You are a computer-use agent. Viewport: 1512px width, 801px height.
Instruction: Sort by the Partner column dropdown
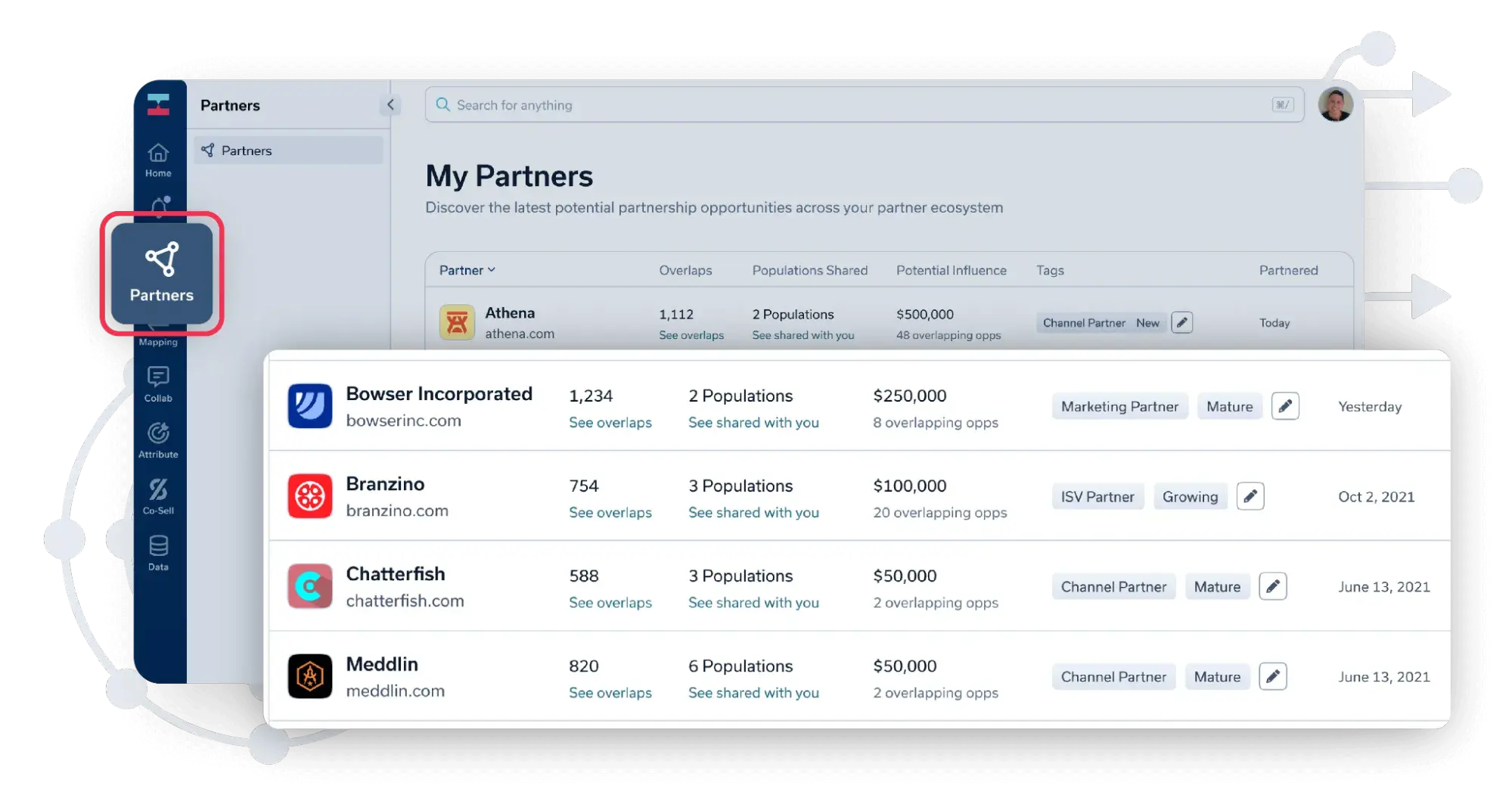(x=467, y=270)
